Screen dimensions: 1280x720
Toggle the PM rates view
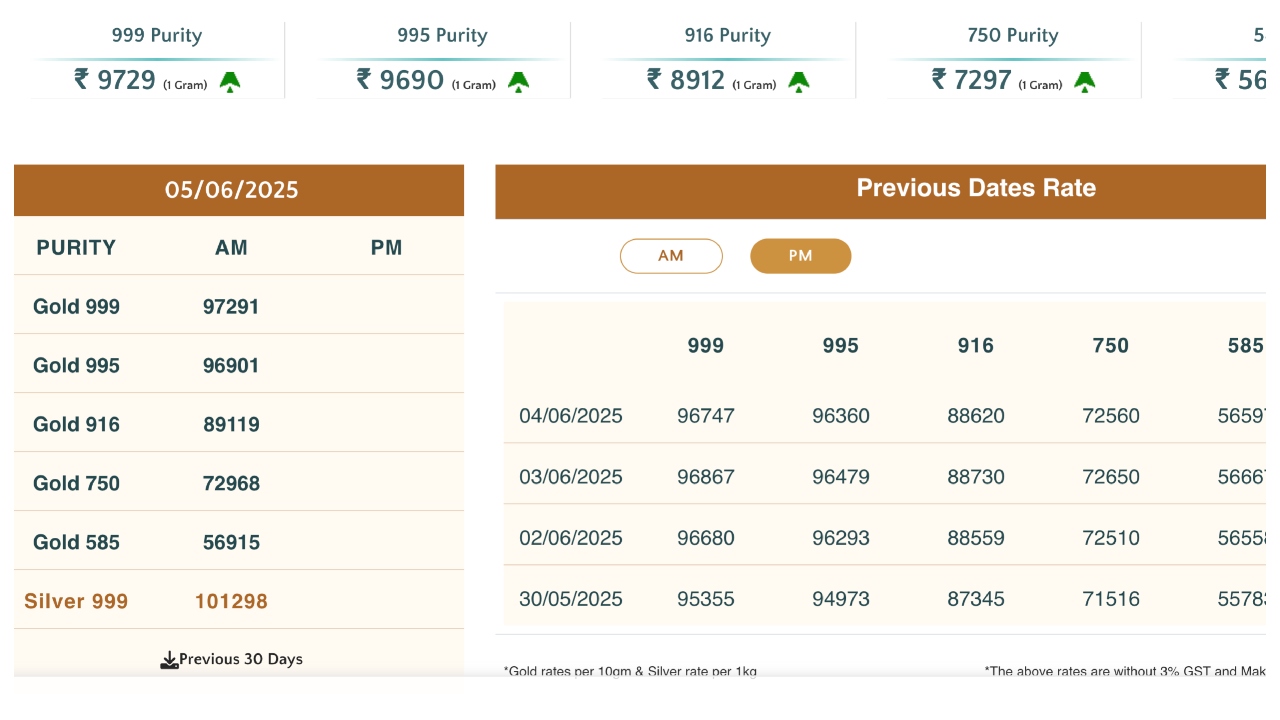coord(800,256)
